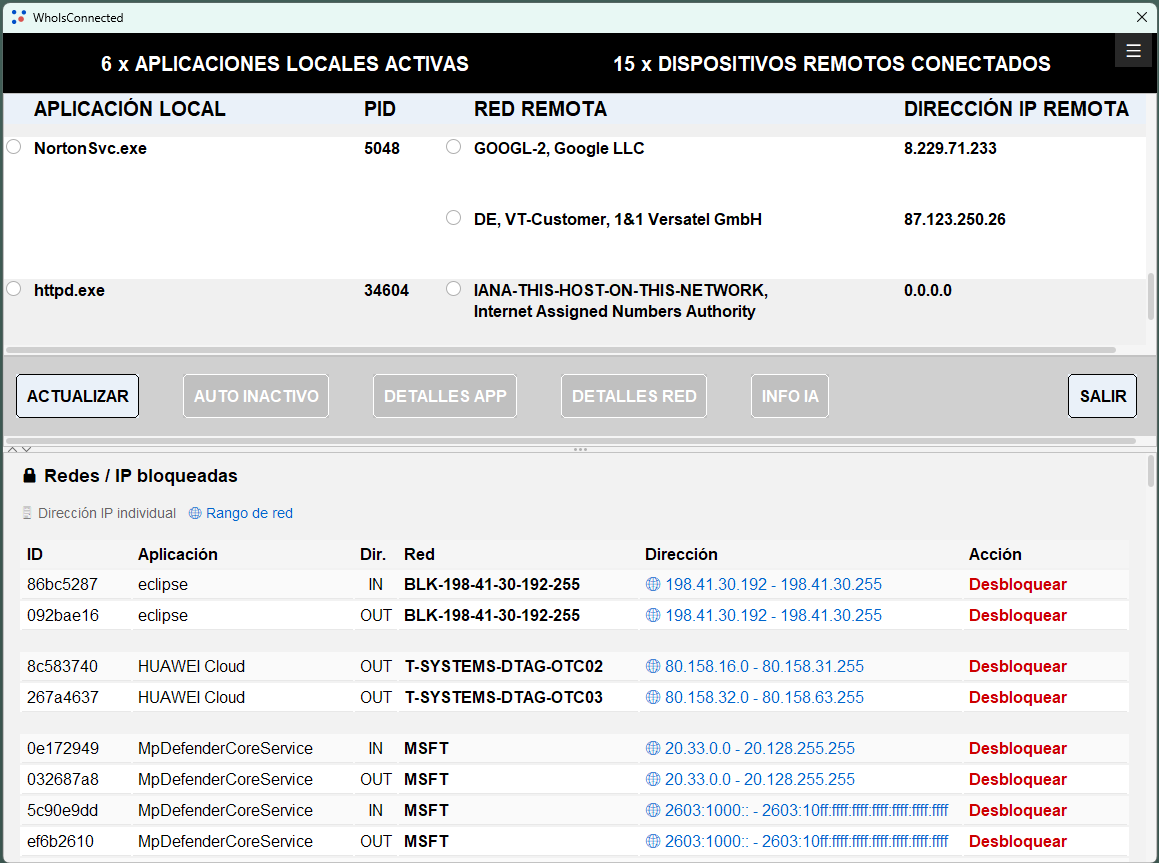The width and height of the screenshot is (1159, 863).
Task: Open DETALLES RED
Action: pyautogui.click(x=634, y=396)
